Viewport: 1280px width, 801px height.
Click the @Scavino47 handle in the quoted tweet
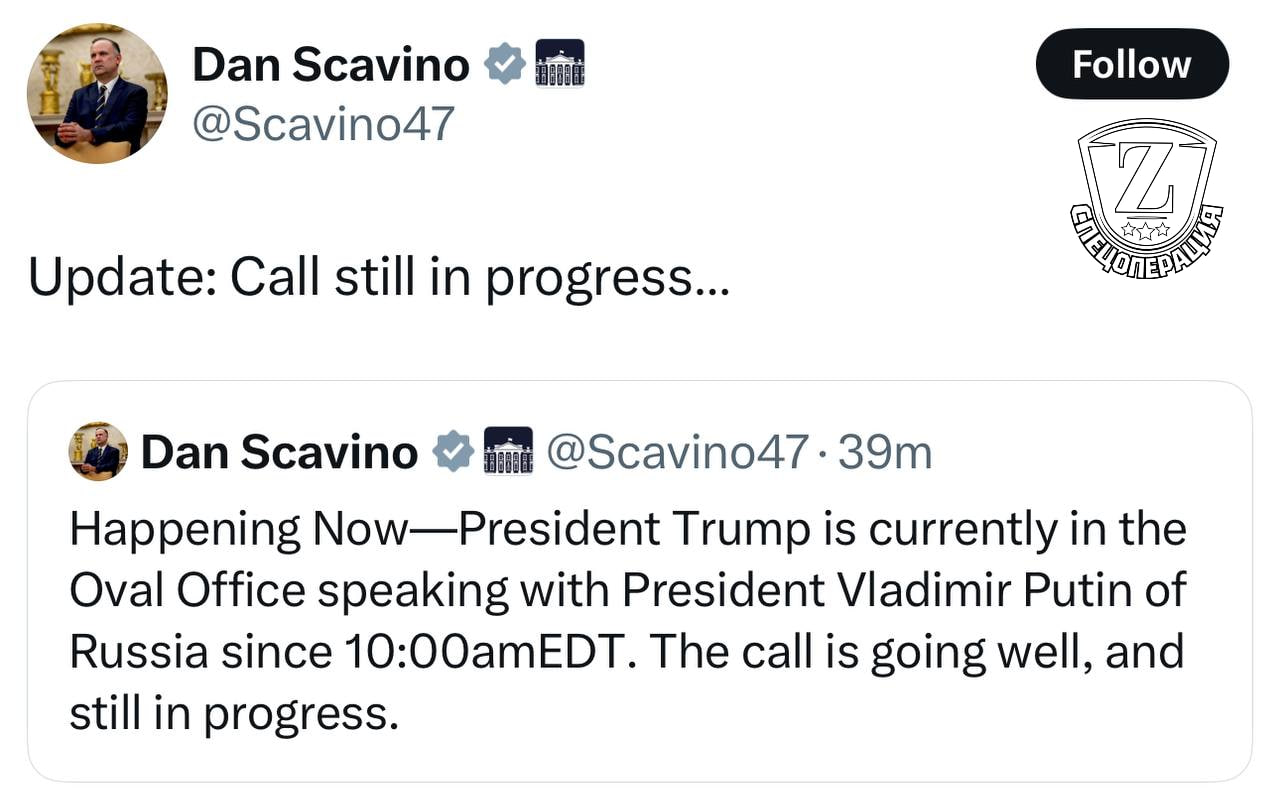(x=678, y=452)
